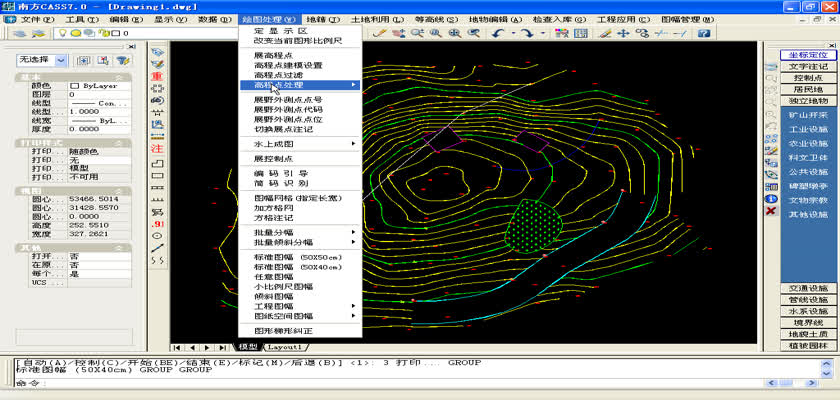Select 标准图幅 (50X50cm) menu entry
Image resolution: width=840 pixels, height=400 pixels.
click(298, 256)
